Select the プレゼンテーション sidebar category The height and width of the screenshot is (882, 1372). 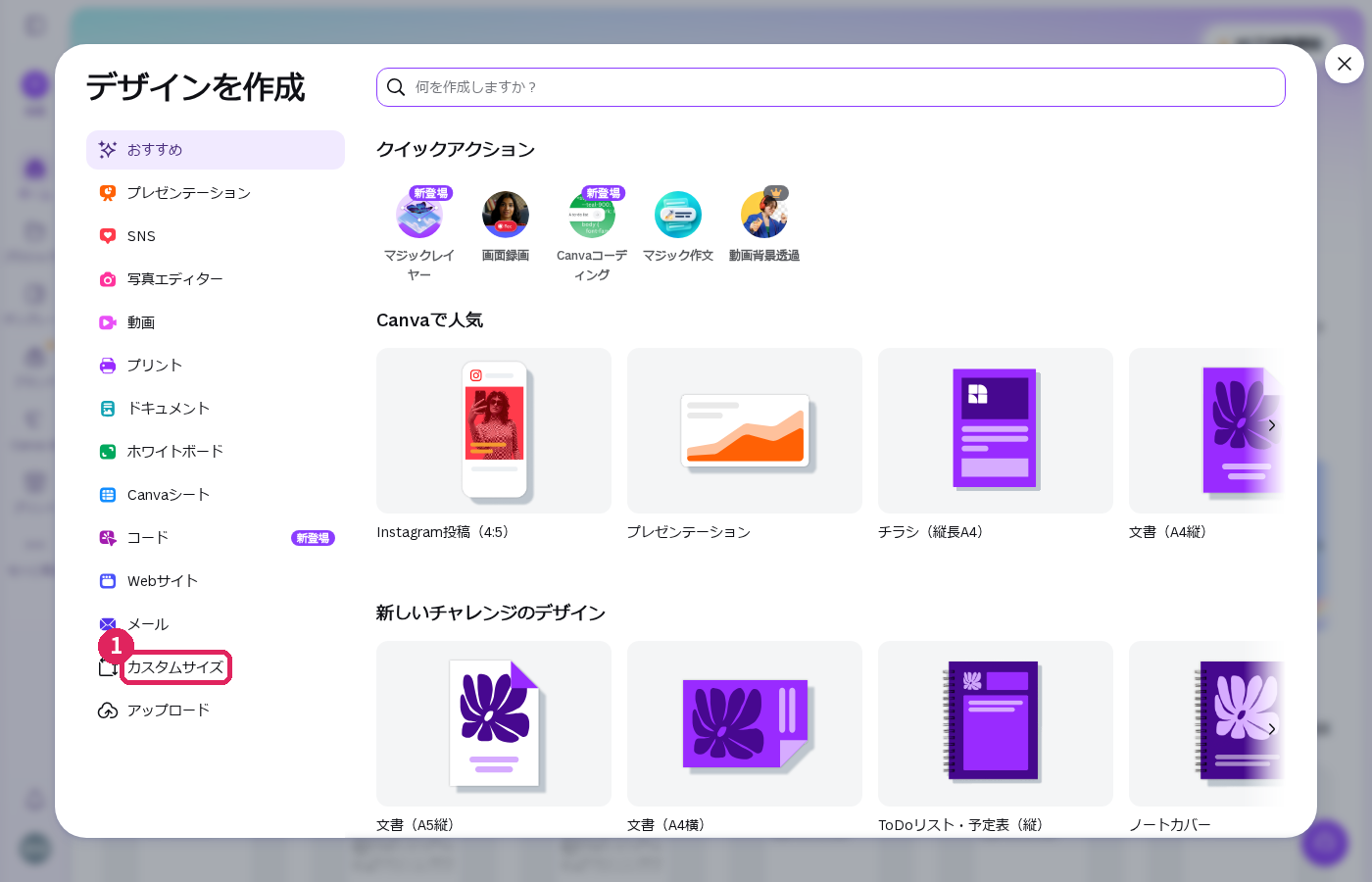pos(216,193)
